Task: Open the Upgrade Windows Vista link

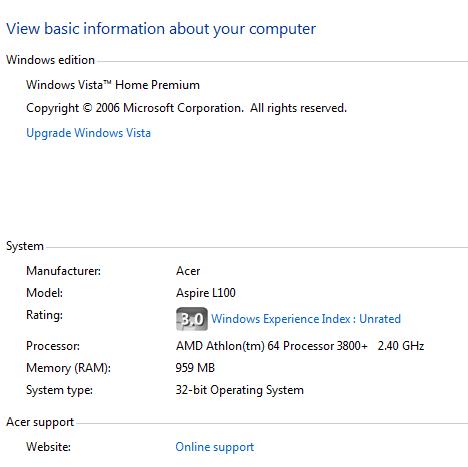Action: click(88, 133)
